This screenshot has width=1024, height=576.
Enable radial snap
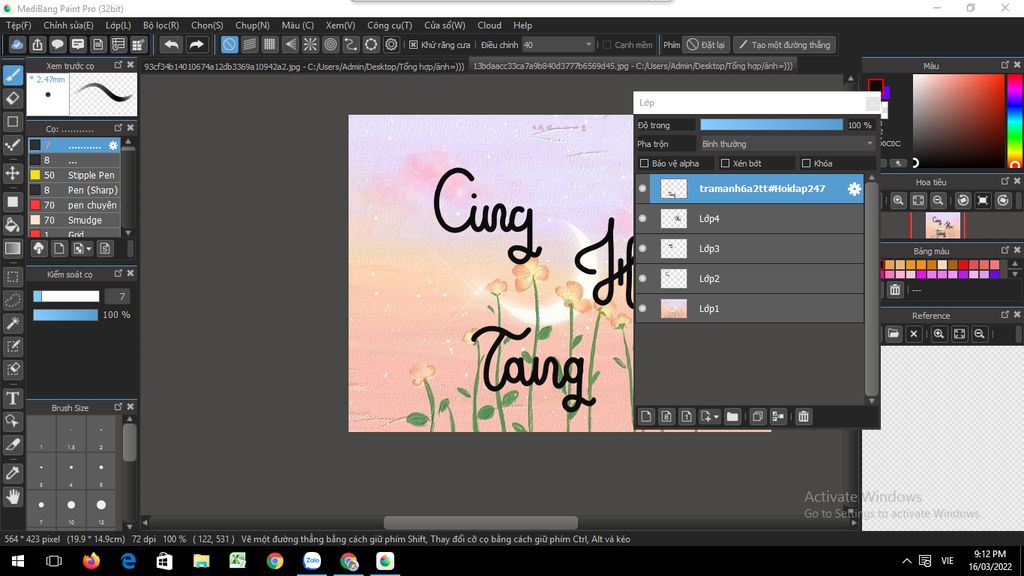310,44
